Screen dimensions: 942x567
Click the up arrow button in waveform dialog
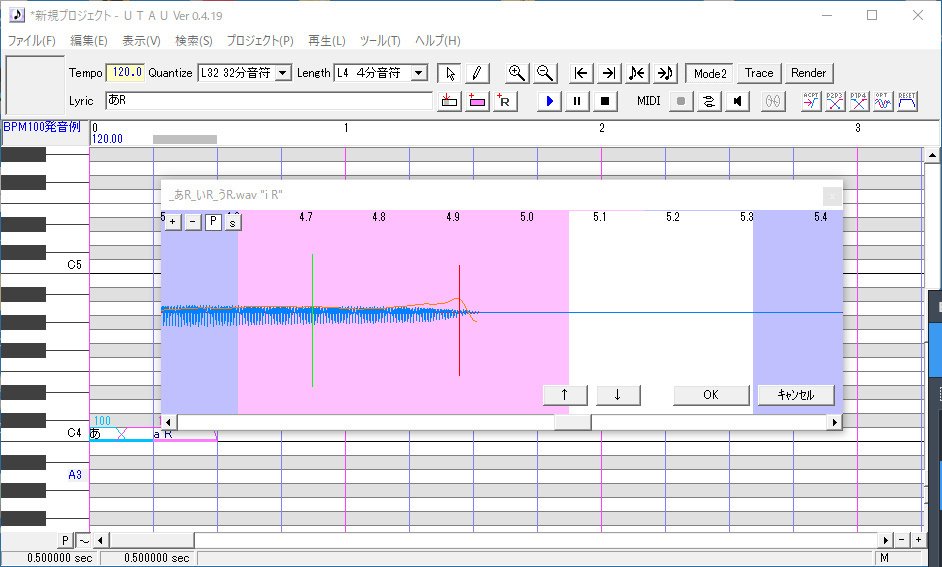tap(565, 395)
